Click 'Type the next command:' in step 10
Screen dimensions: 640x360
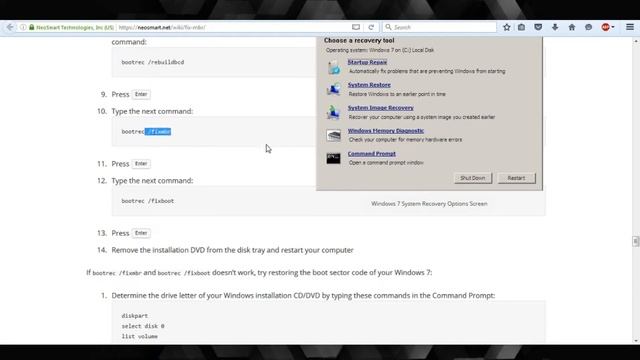(x=152, y=111)
